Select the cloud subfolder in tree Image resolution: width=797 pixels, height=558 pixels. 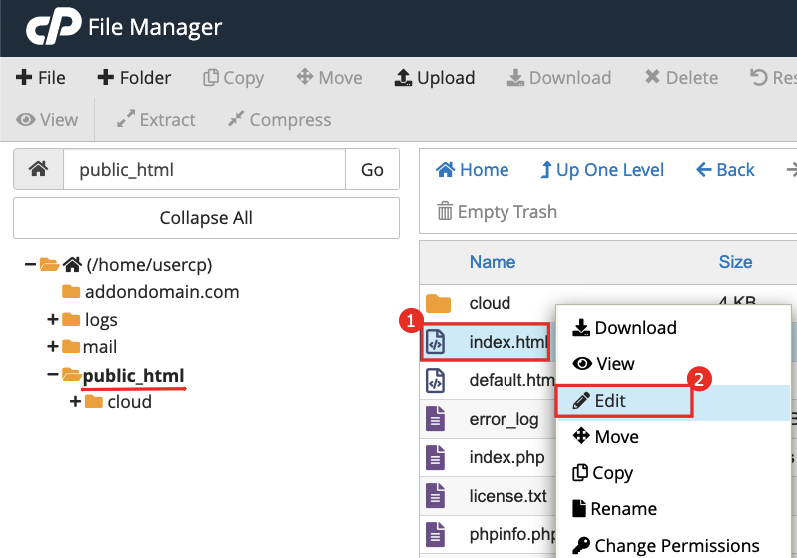130,402
